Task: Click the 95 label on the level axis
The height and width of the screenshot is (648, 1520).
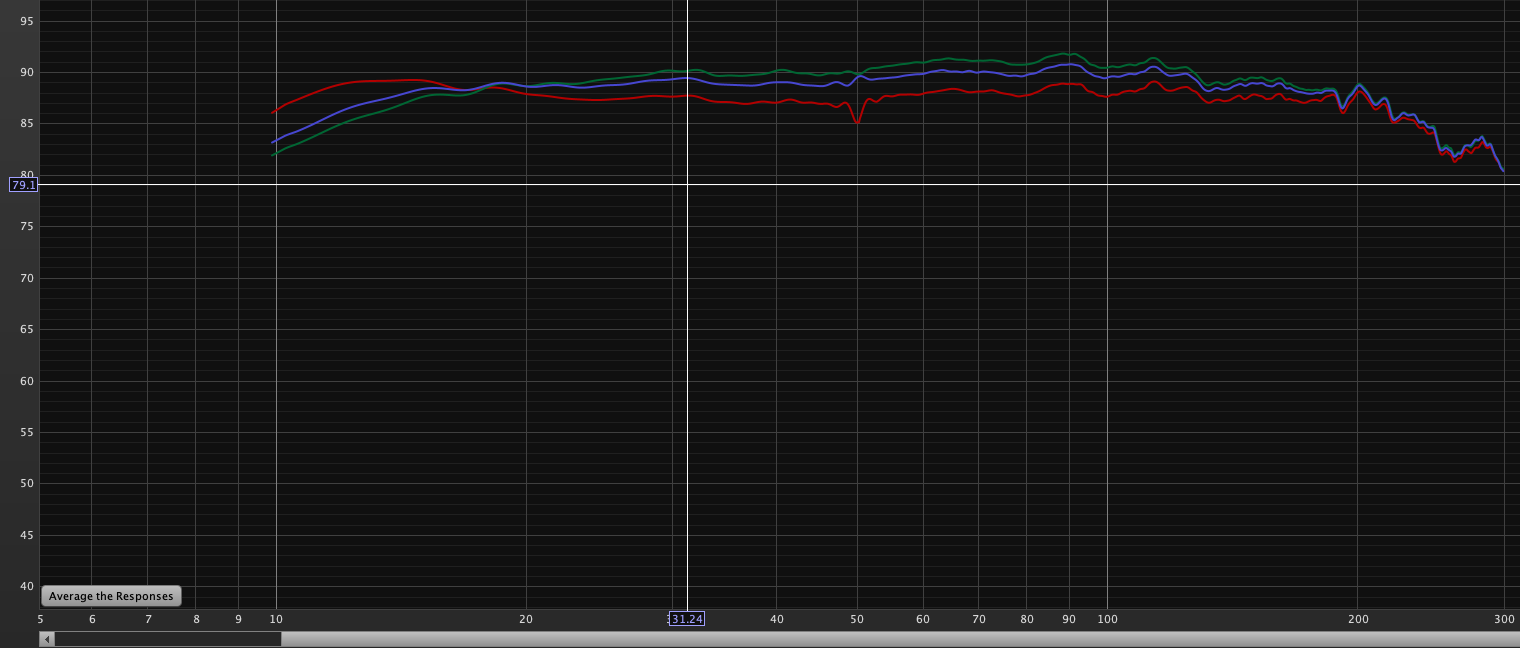Action: point(26,21)
